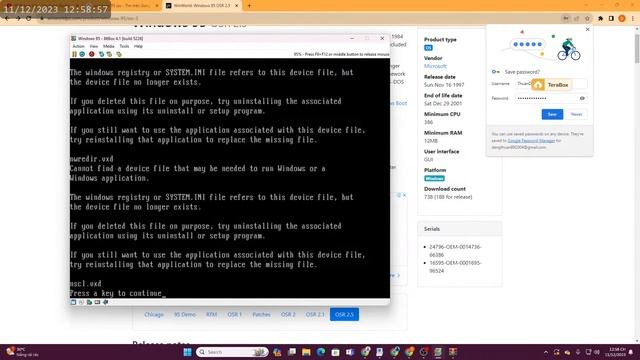Screen dimensions: 640x360
Task: Pause the 86Box emulation with the pause icon
Action: tap(74, 54)
